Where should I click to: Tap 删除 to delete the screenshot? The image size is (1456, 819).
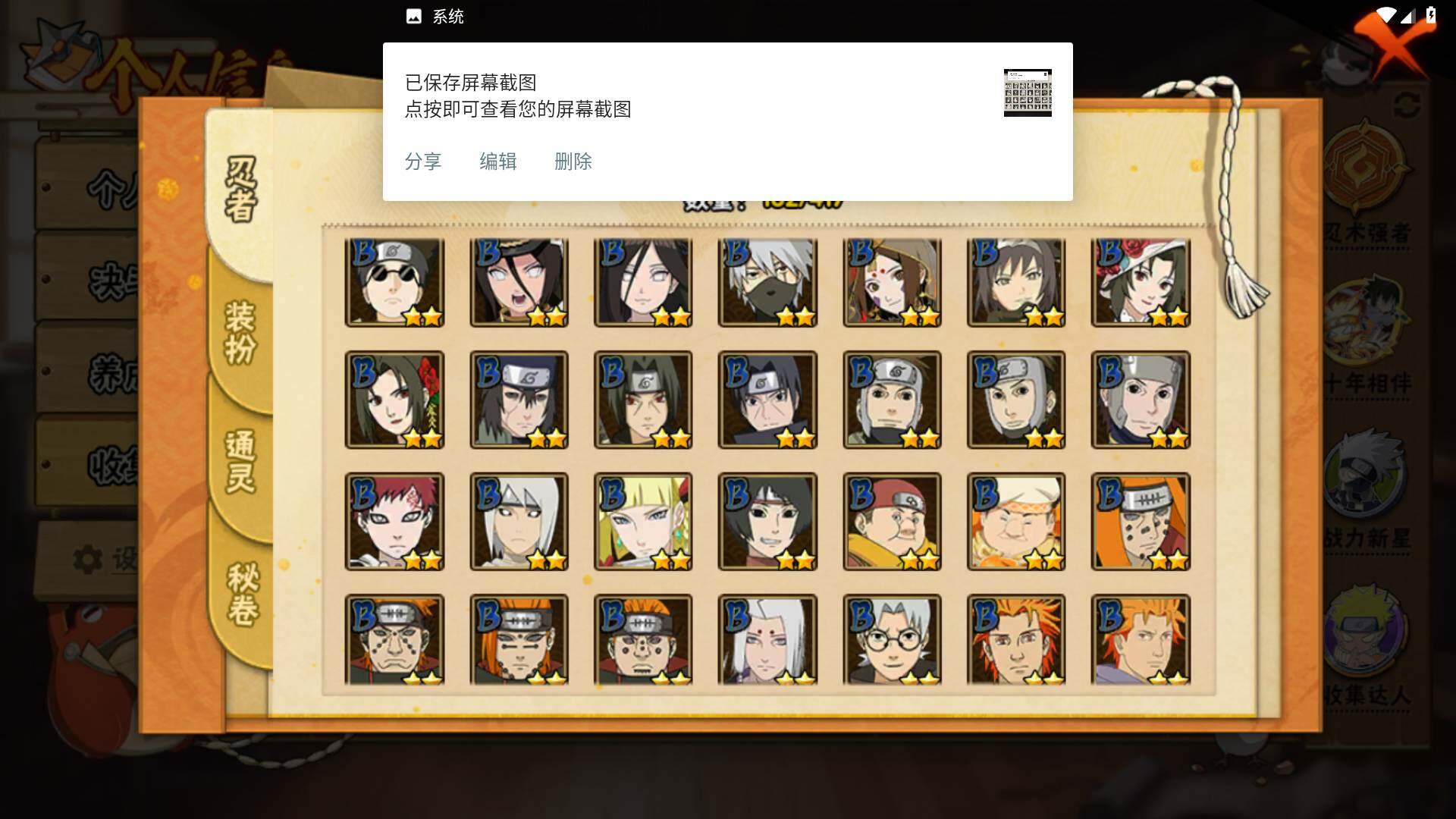(x=573, y=162)
